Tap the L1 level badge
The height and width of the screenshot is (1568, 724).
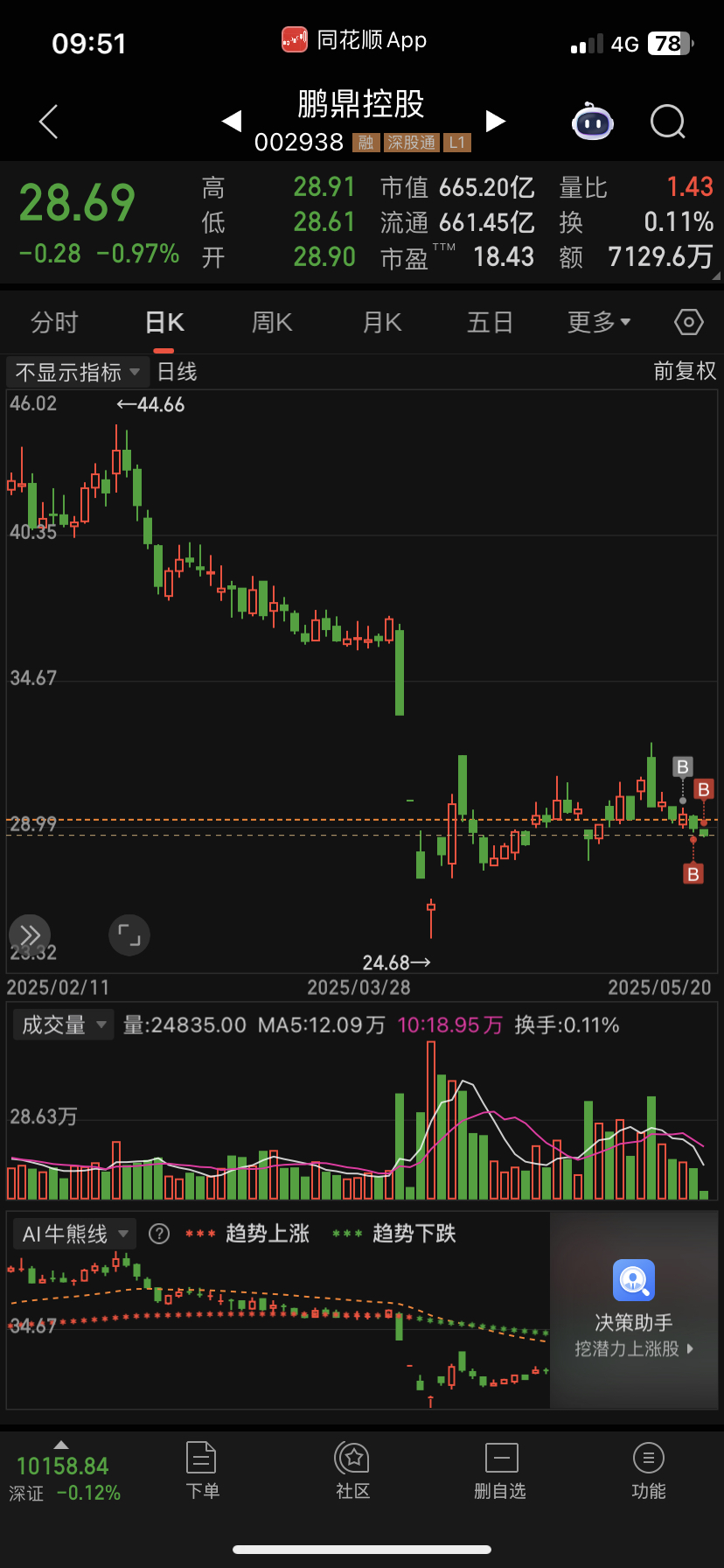click(x=457, y=143)
